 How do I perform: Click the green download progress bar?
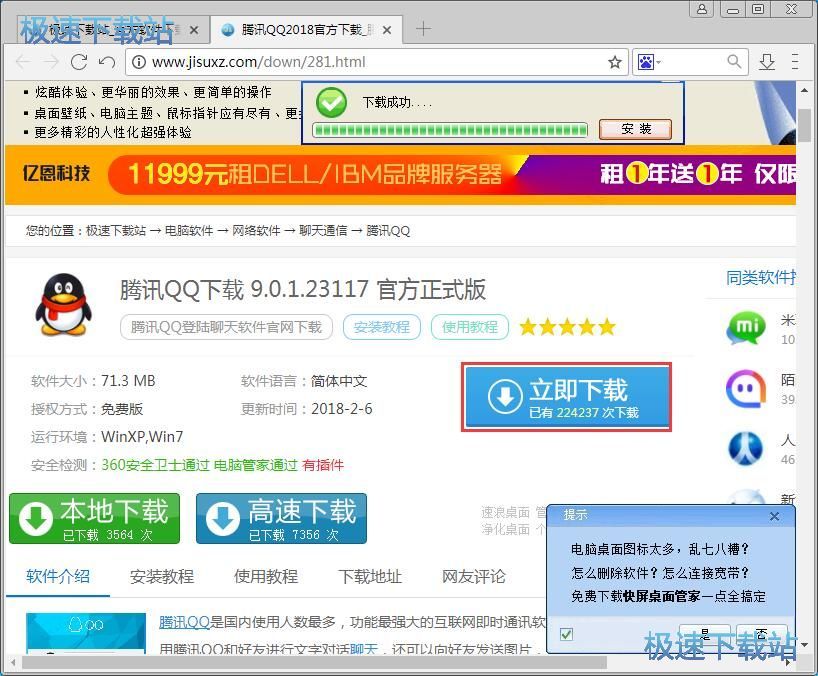[x=450, y=129]
